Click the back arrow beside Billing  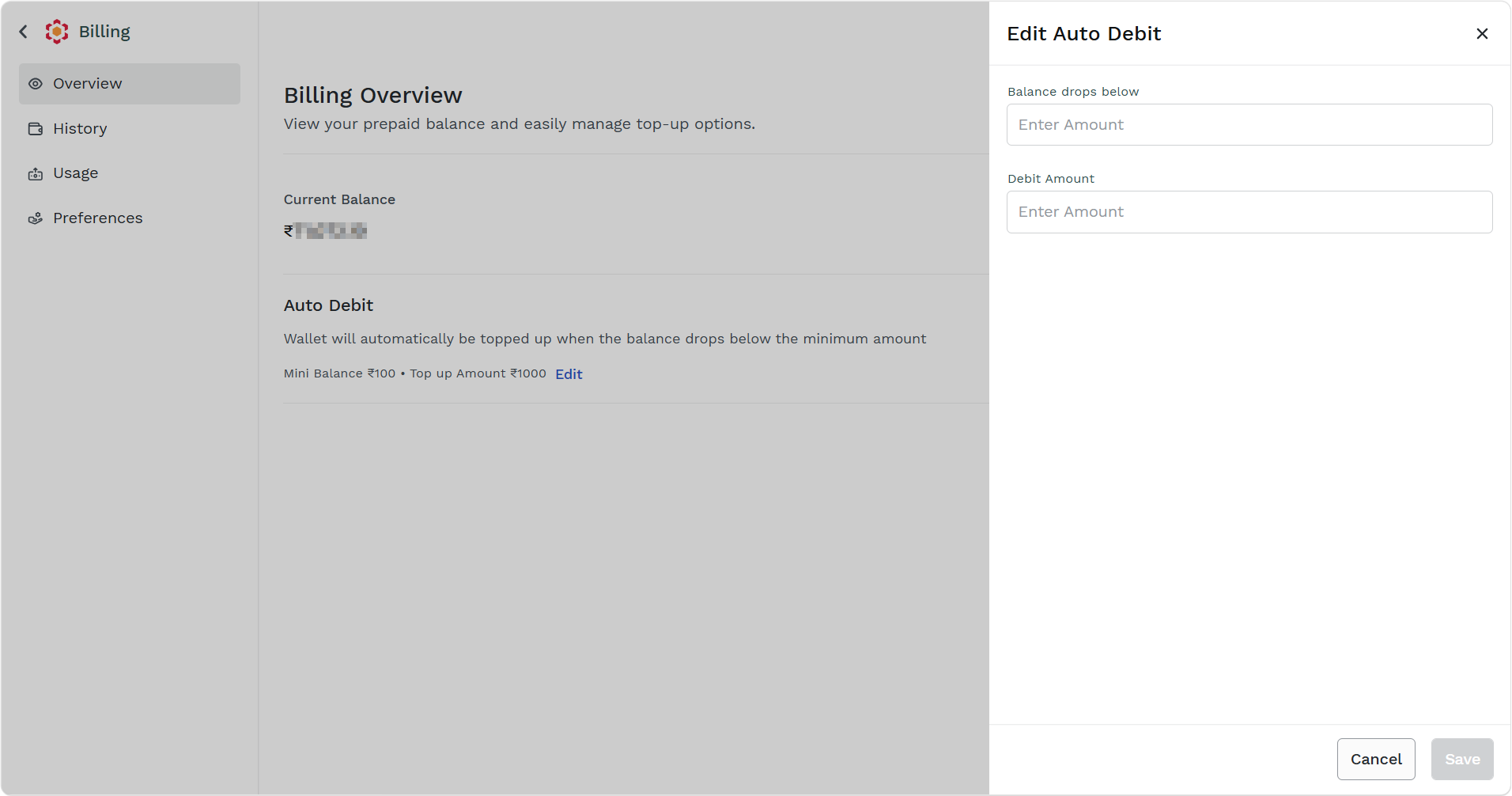[x=24, y=32]
